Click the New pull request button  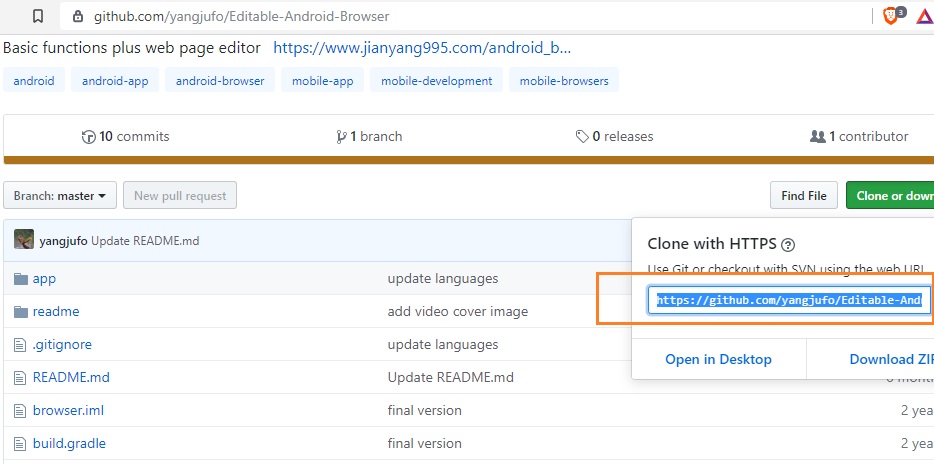pyautogui.click(x=180, y=195)
